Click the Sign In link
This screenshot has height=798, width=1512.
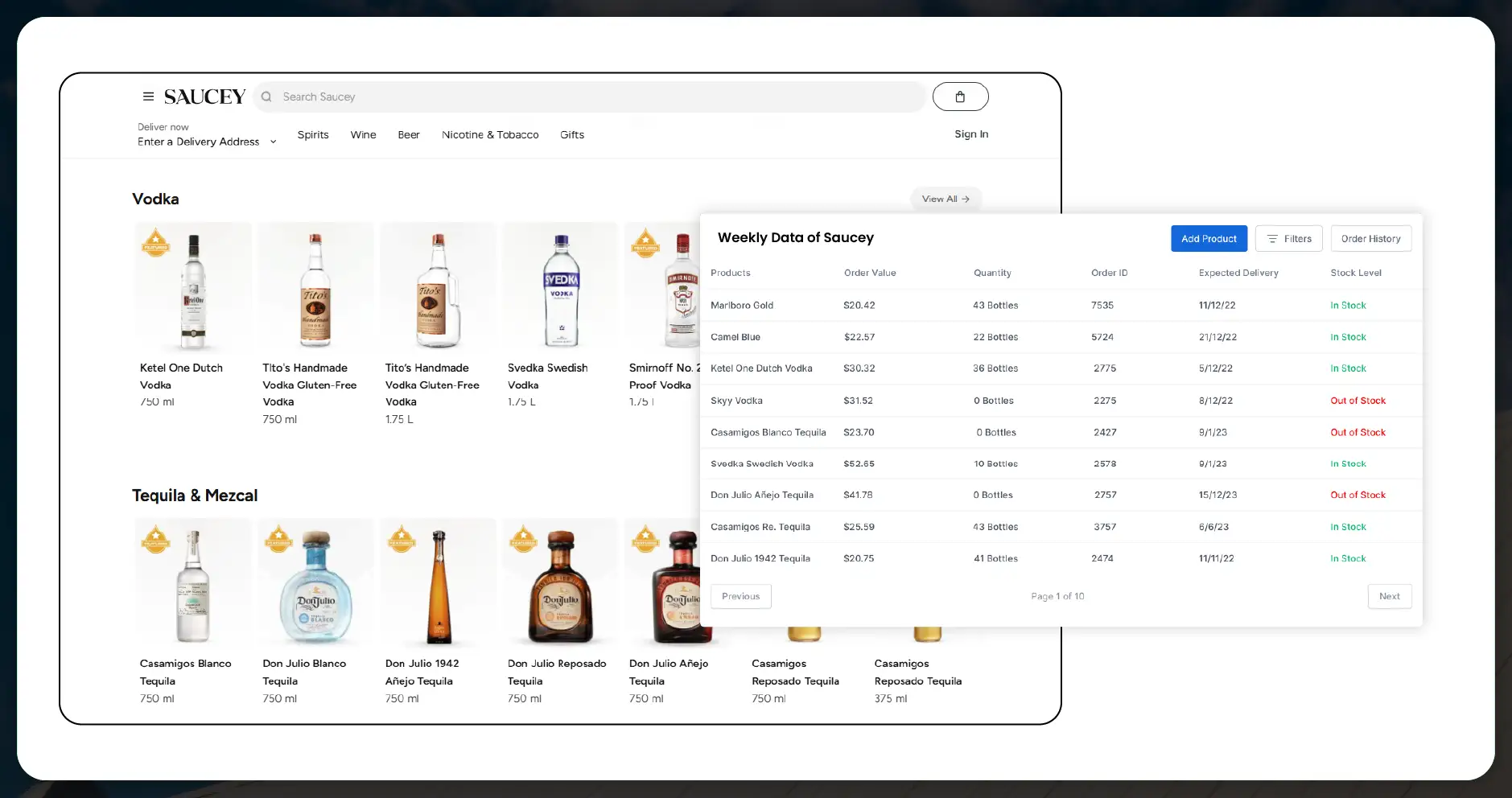(x=971, y=134)
